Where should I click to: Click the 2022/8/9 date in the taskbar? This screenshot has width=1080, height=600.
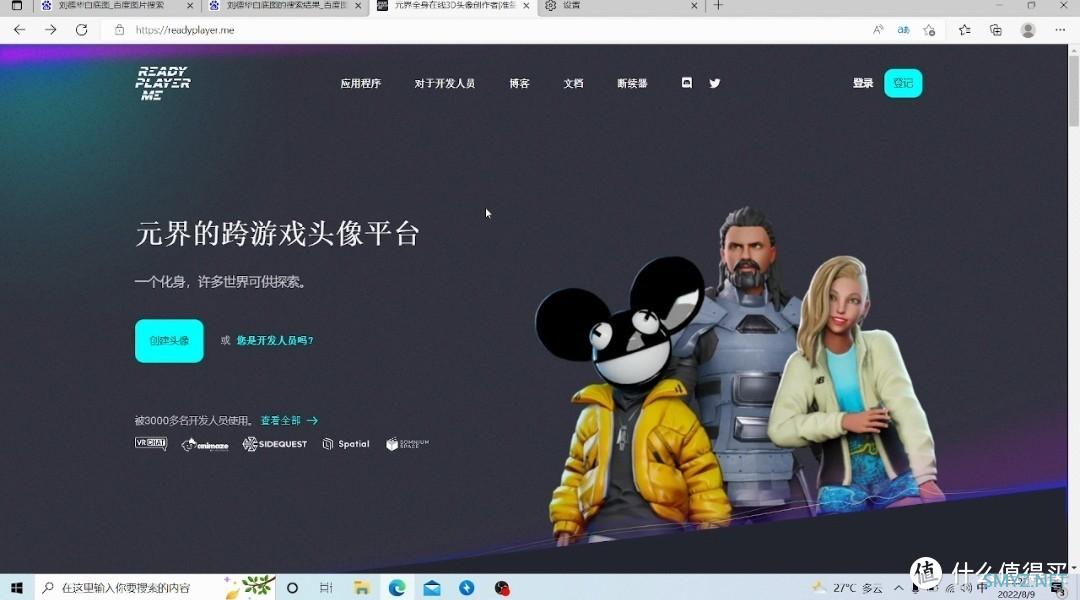(x=1016, y=594)
